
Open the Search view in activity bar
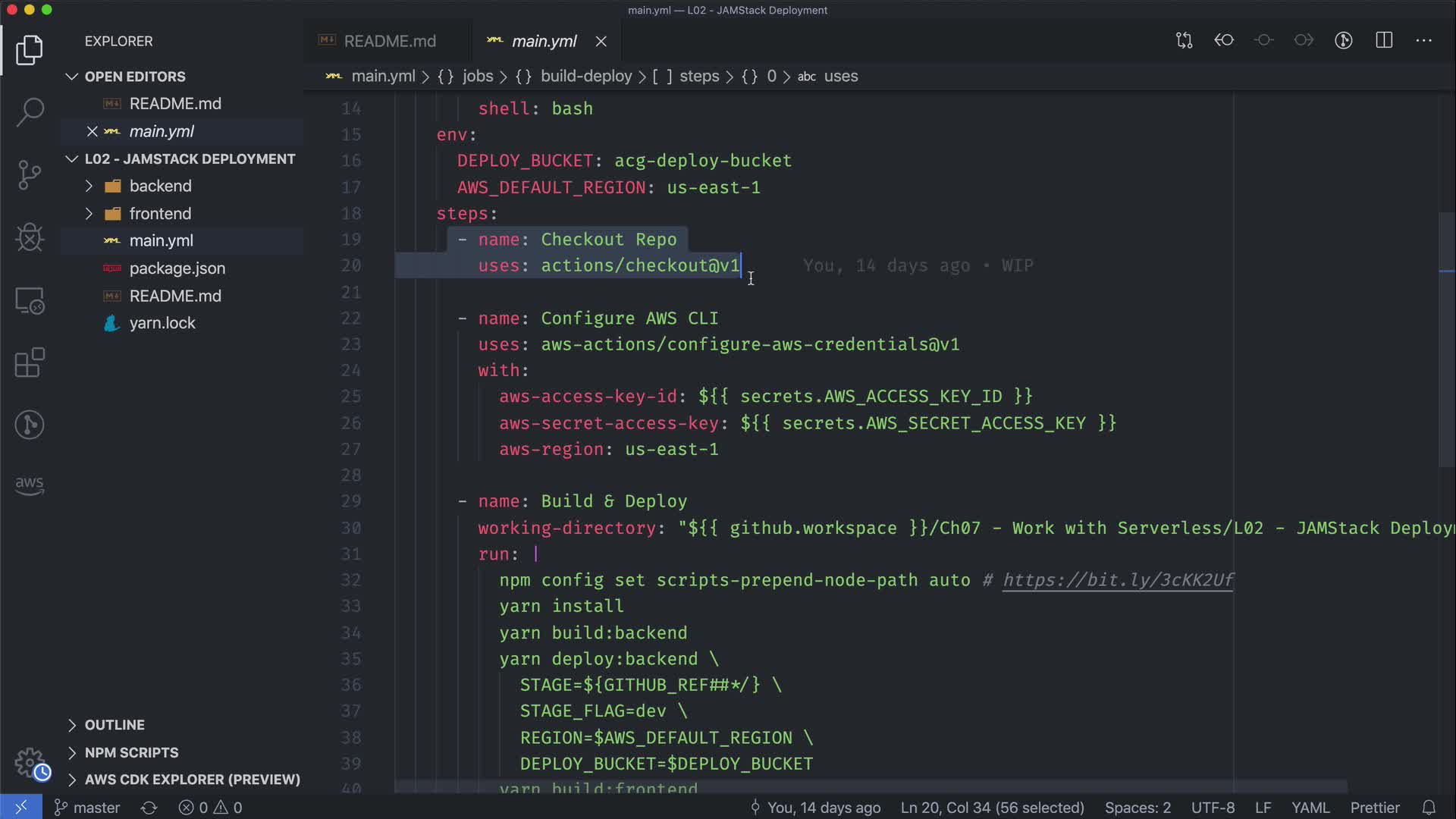[x=30, y=112]
